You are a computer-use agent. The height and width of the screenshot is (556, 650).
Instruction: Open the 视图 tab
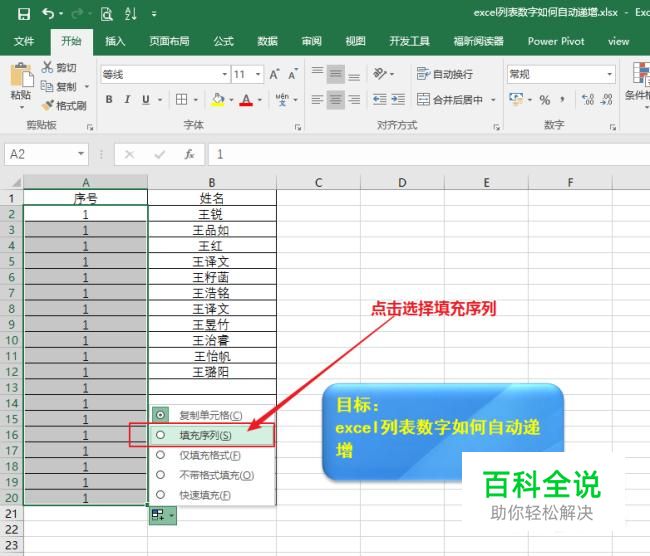pyautogui.click(x=355, y=41)
